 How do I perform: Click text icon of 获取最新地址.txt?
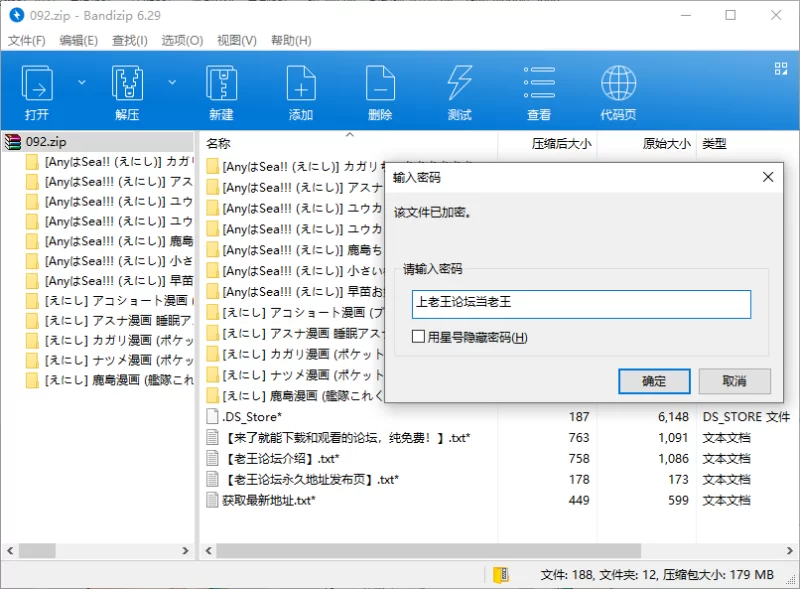[212, 500]
